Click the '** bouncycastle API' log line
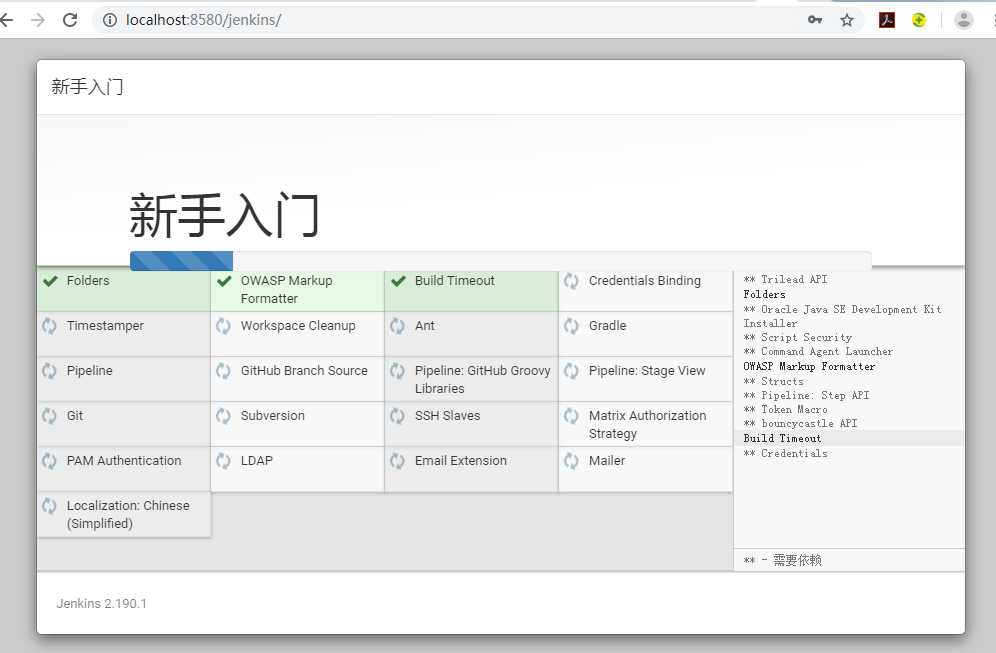996x653 pixels. [x=800, y=424]
